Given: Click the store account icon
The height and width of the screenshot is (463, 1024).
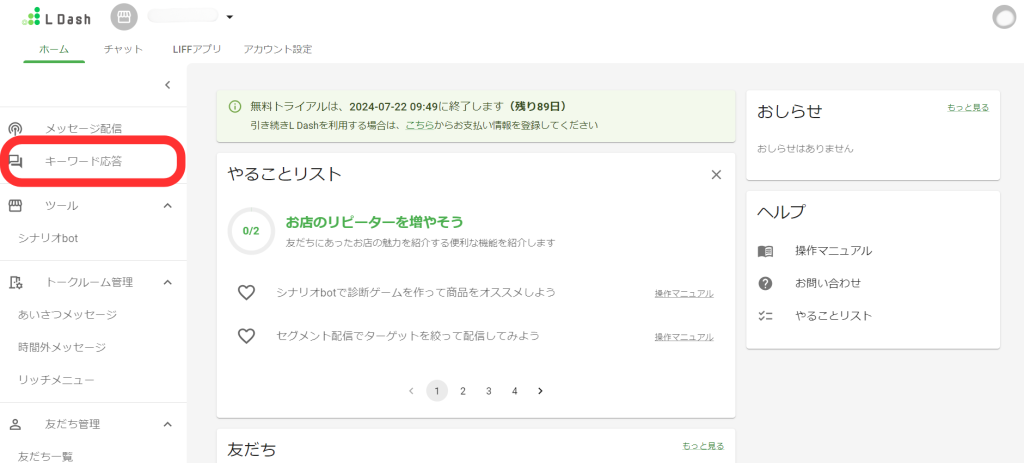Looking at the screenshot, I should 124,17.
